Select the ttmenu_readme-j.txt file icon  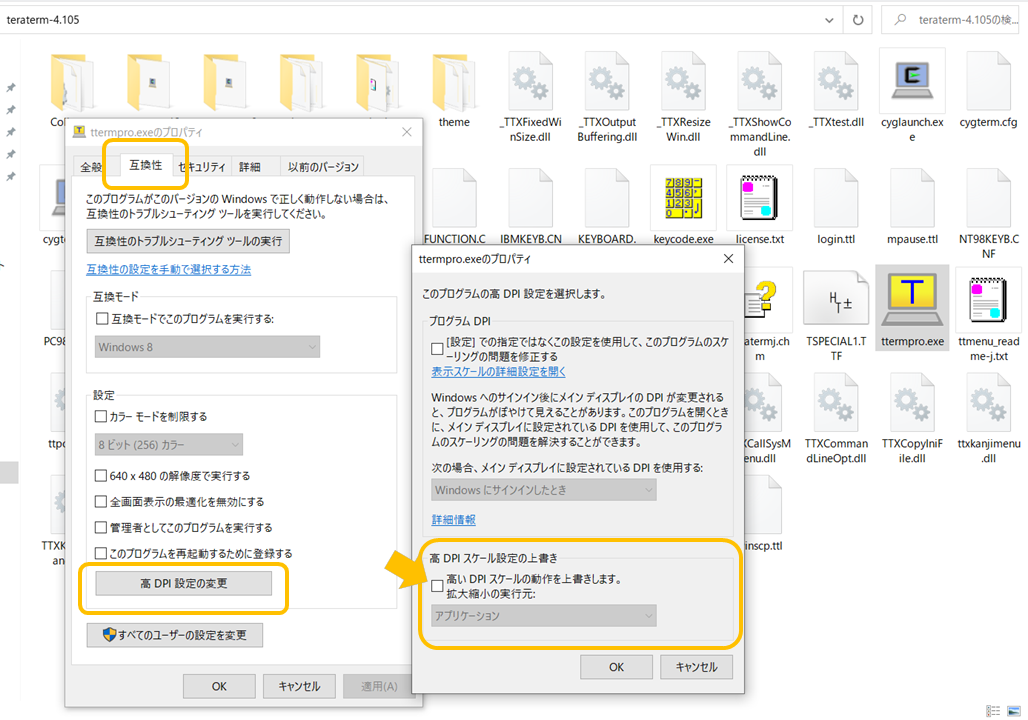(x=989, y=299)
